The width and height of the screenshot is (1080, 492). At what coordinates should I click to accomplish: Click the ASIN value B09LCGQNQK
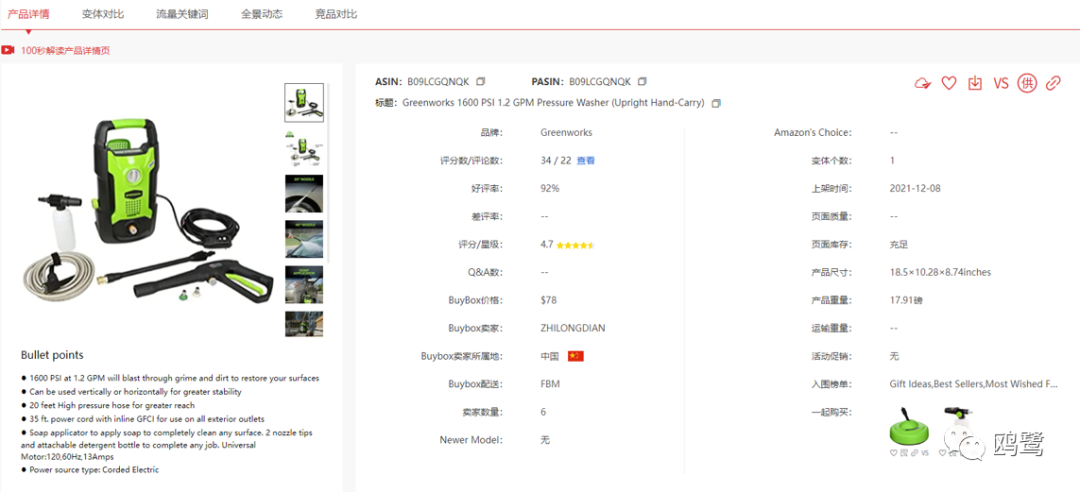point(438,81)
